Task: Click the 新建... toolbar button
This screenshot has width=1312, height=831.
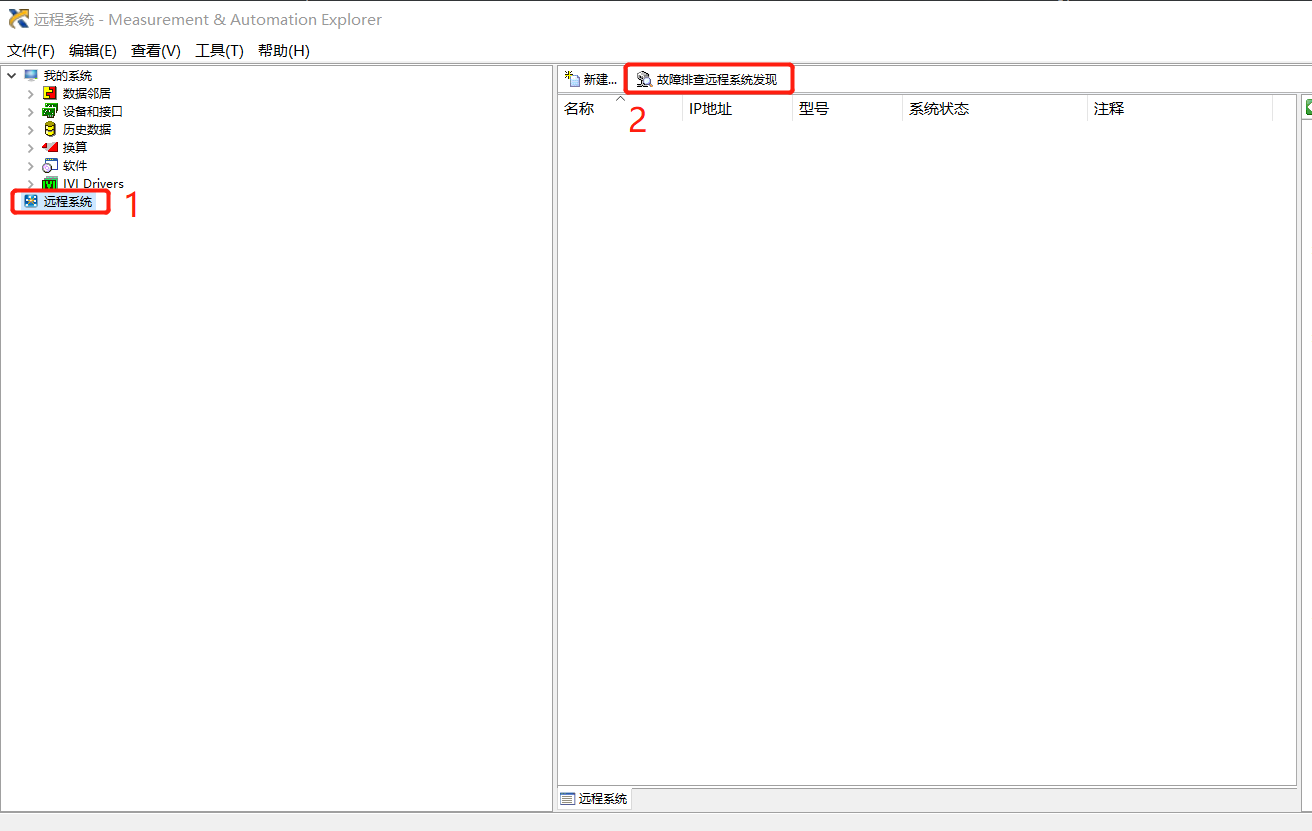Action: [x=591, y=79]
